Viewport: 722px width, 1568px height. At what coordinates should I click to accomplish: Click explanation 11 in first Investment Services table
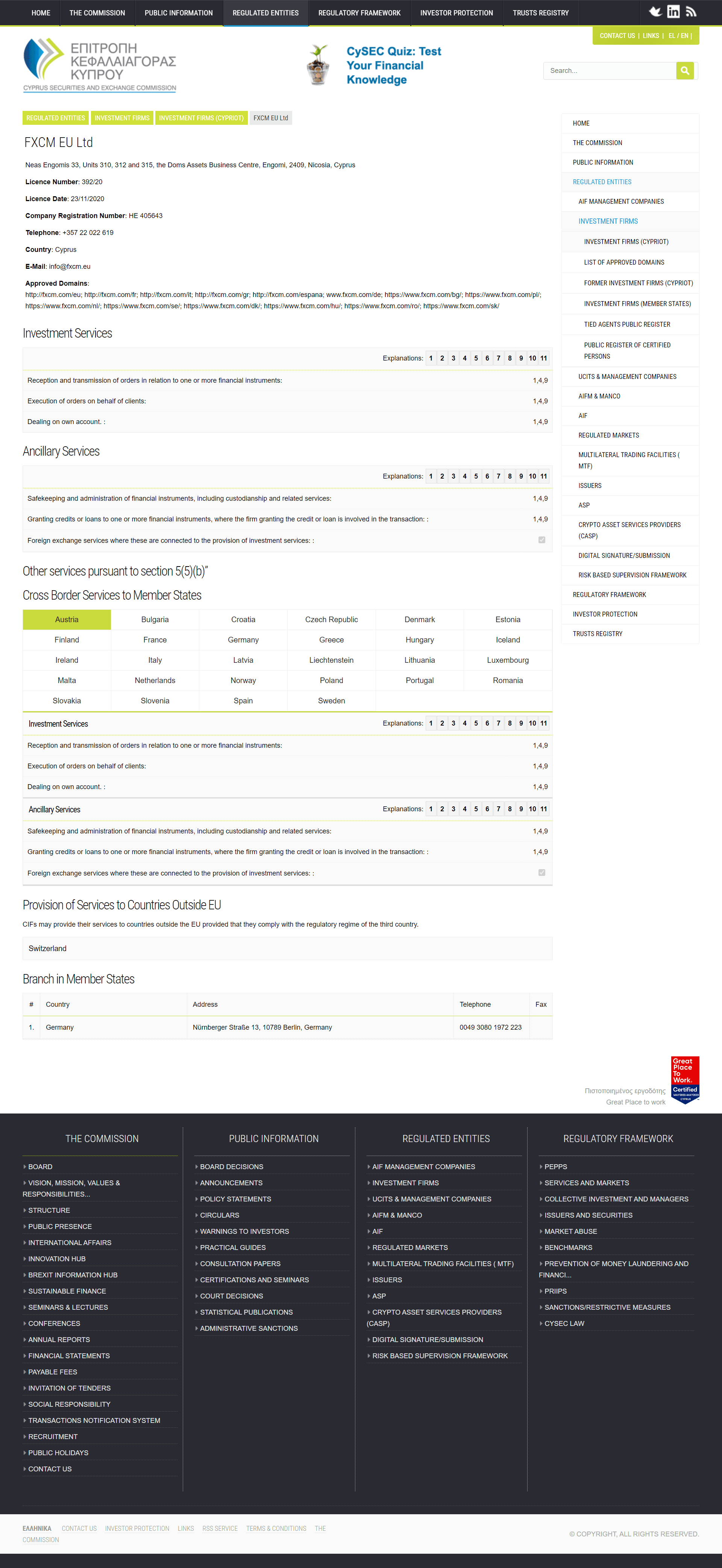pyautogui.click(x=544, y=359)
